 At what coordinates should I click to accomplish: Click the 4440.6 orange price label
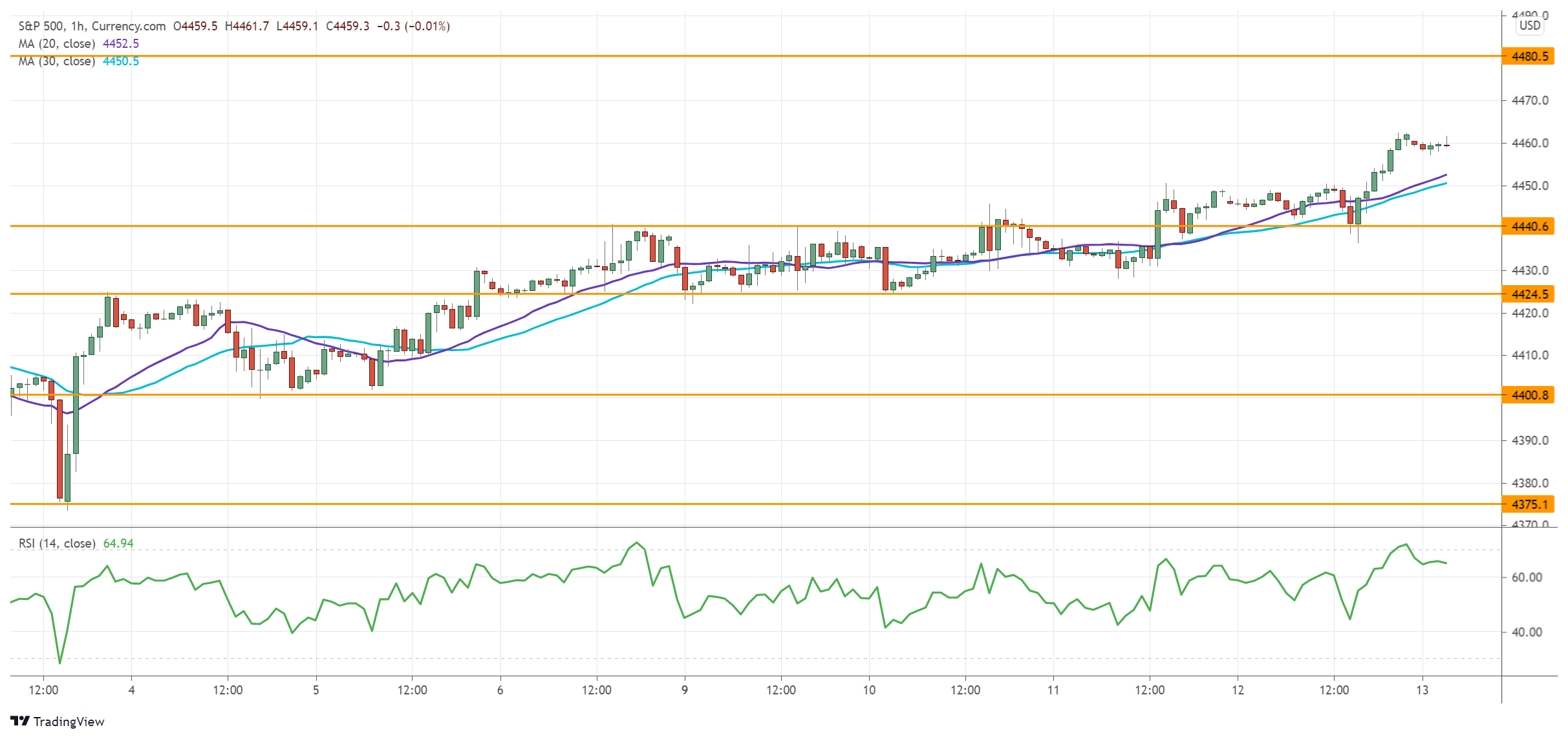(x=1529, y=226)
